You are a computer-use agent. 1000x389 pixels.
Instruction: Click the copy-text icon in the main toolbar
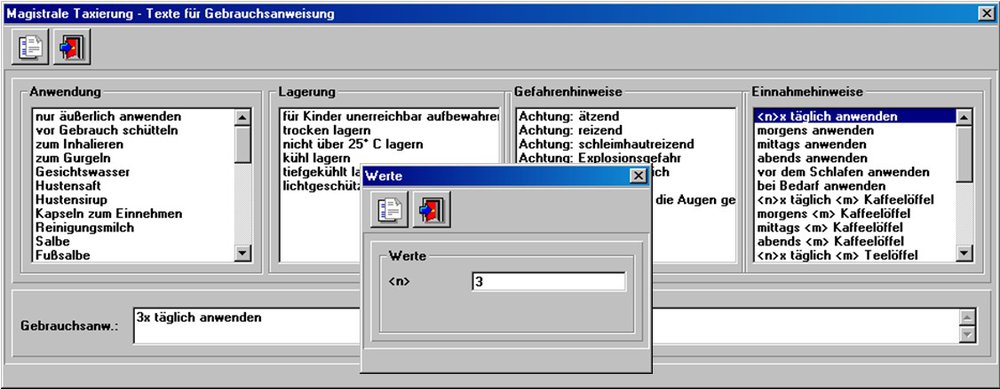click(30, 47)
